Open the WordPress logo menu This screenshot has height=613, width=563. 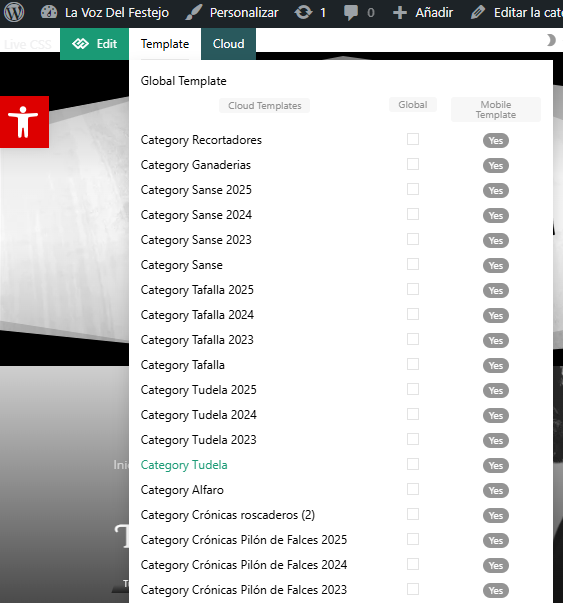[x=14, y=13]
